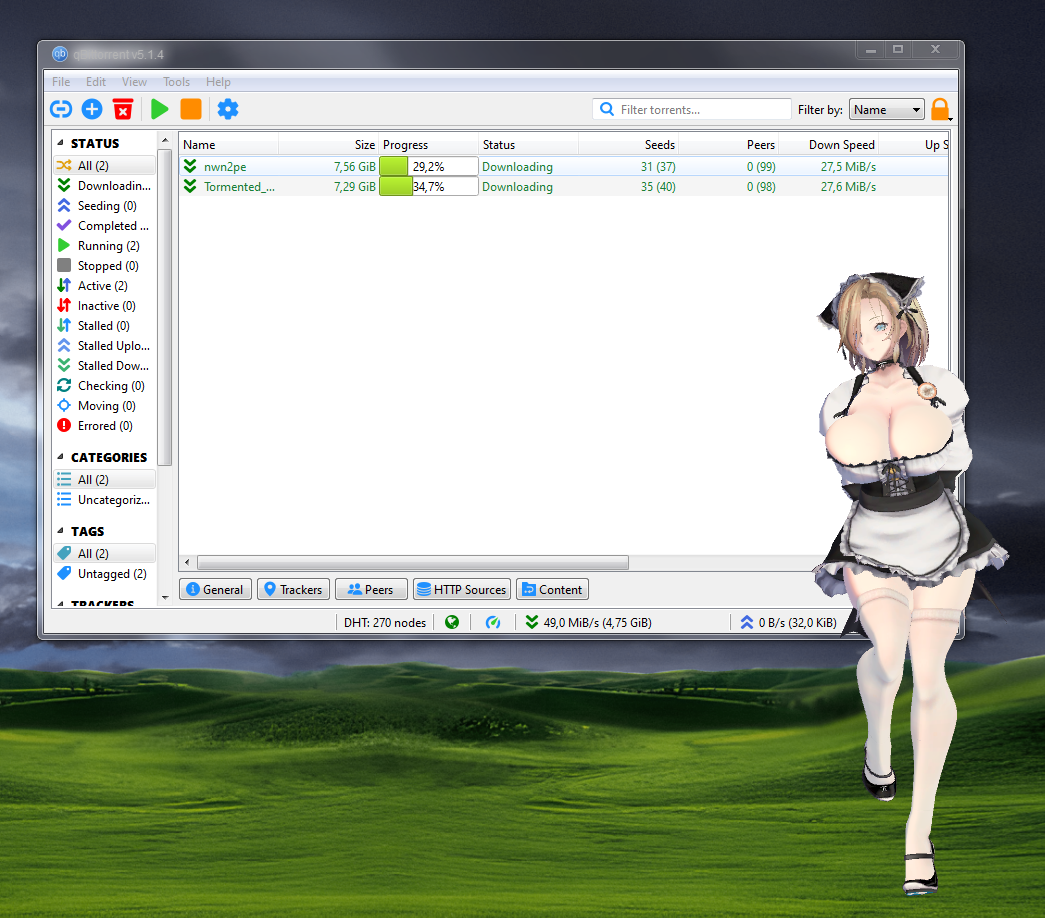This screenshot has height=918, width=1045.
Task: Click the orange lock UI icon
Action: point(940,109)
